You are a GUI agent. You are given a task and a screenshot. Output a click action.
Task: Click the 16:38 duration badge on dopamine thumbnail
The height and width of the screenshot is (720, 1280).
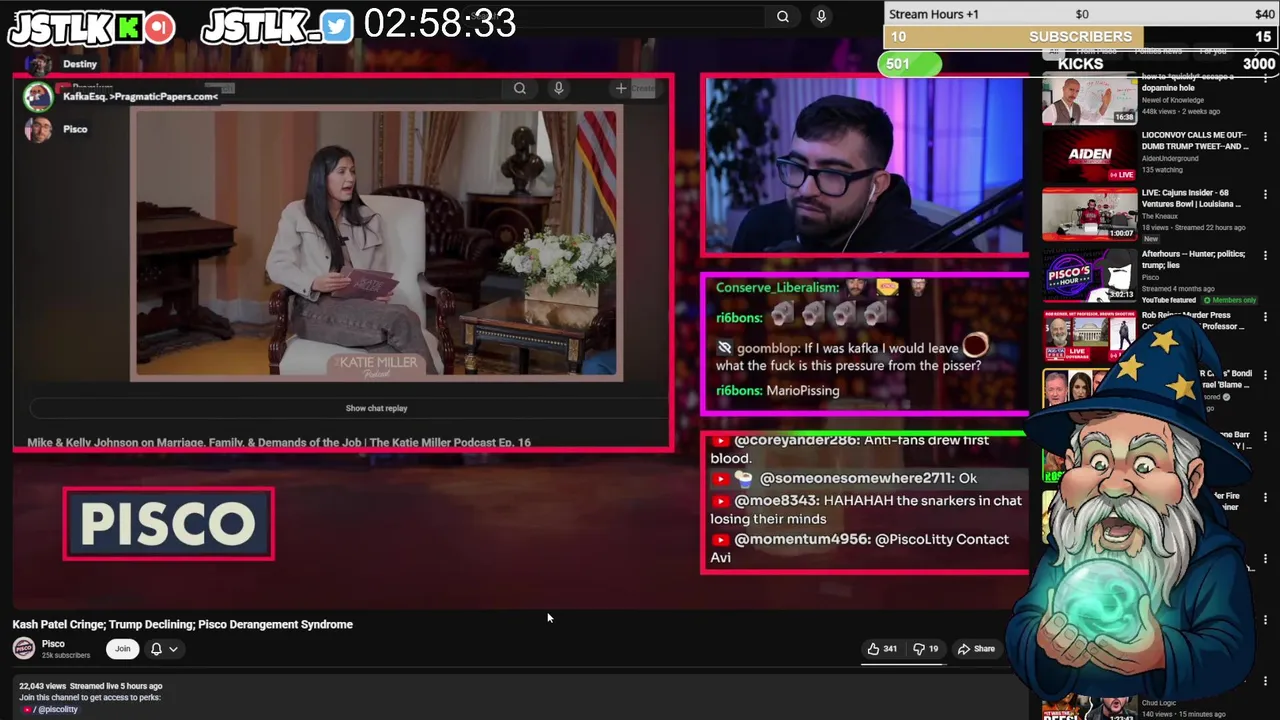click(1124, 117)
